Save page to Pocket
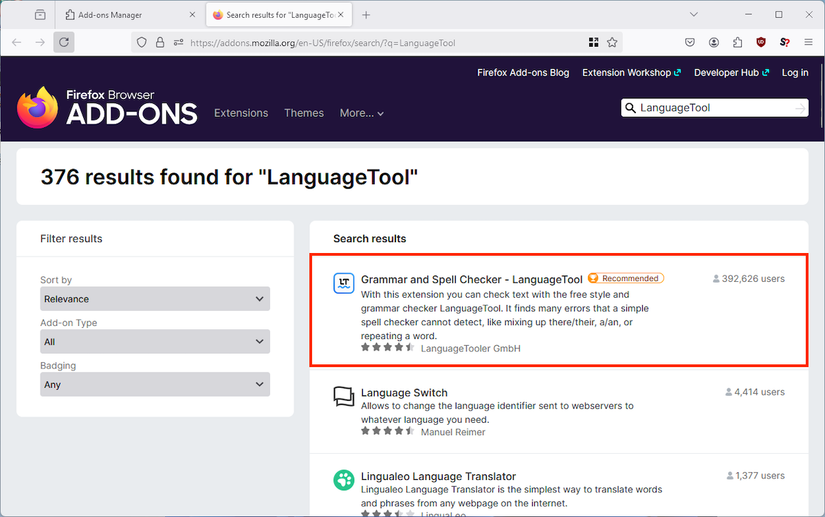 click(x=690, y=43)
